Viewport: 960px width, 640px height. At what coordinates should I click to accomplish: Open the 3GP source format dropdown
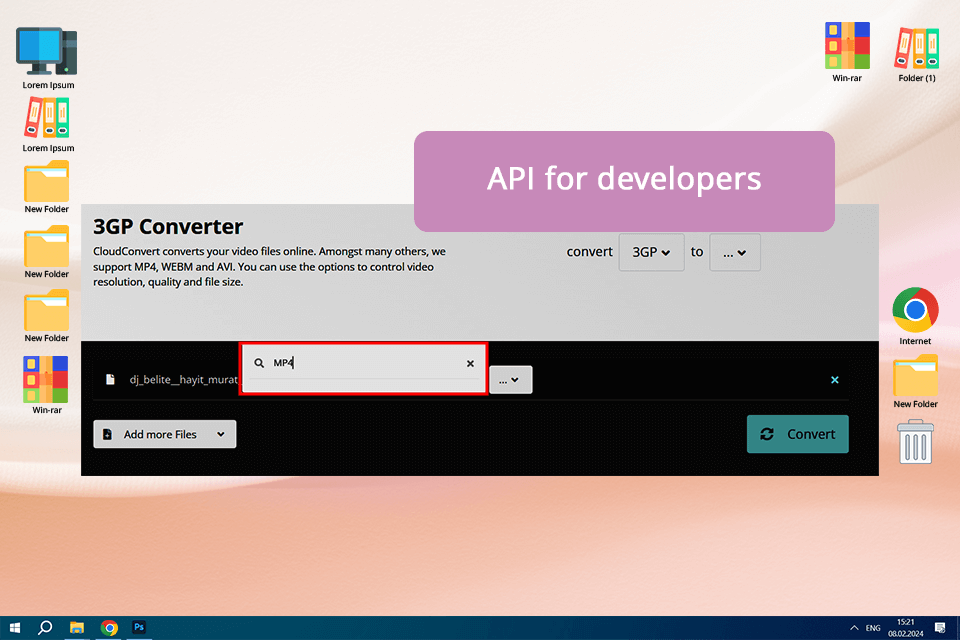pyautogui.click(x=651, y=252)
